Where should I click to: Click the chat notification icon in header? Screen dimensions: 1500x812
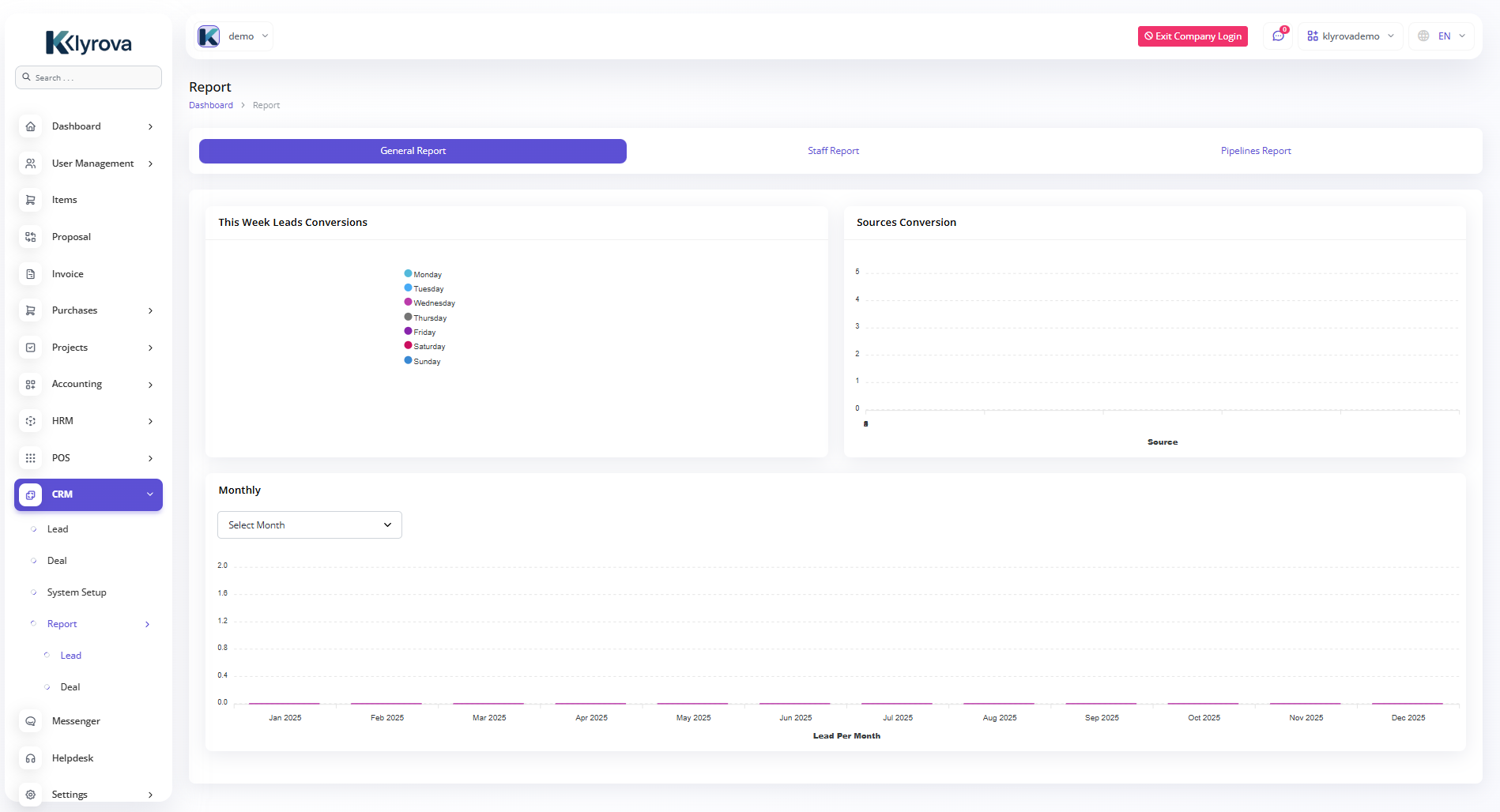(x=1278, y=36)
